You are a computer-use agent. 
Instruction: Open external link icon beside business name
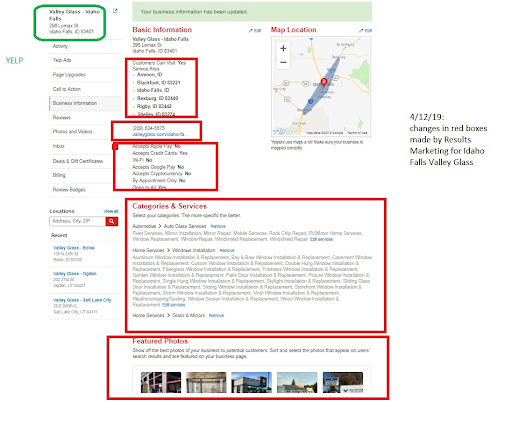(x=115, y=11)
